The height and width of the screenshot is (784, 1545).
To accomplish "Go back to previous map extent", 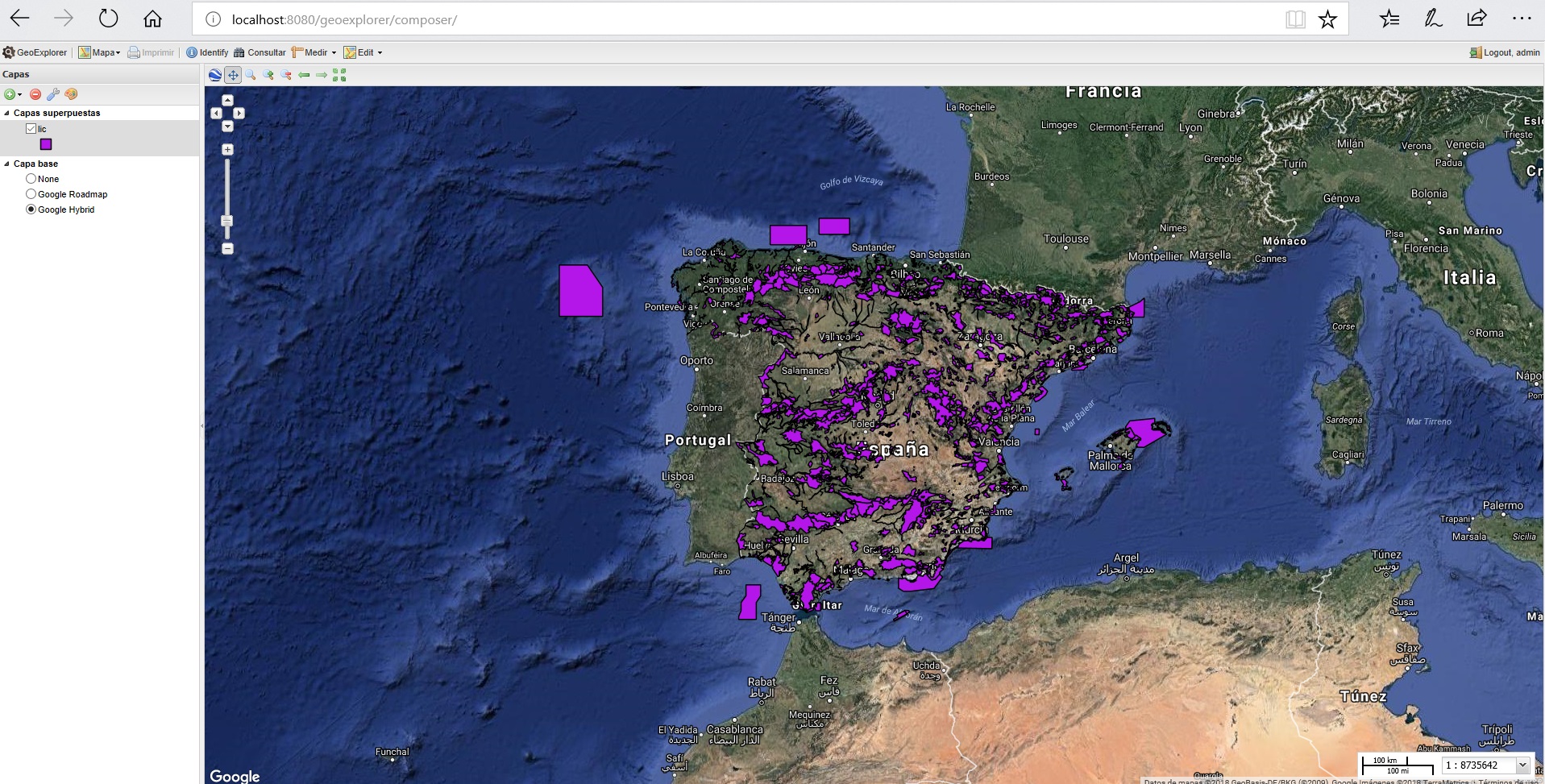I will tap(304, 75).
